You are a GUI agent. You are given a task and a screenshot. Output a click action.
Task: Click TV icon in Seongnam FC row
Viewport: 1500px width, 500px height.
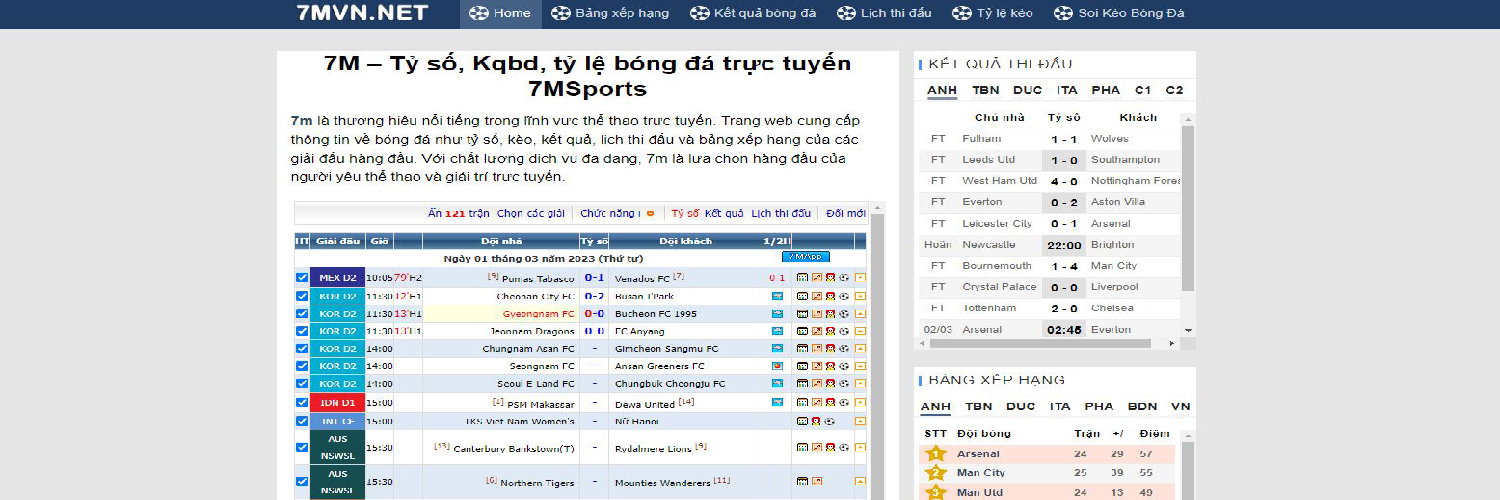777,367
